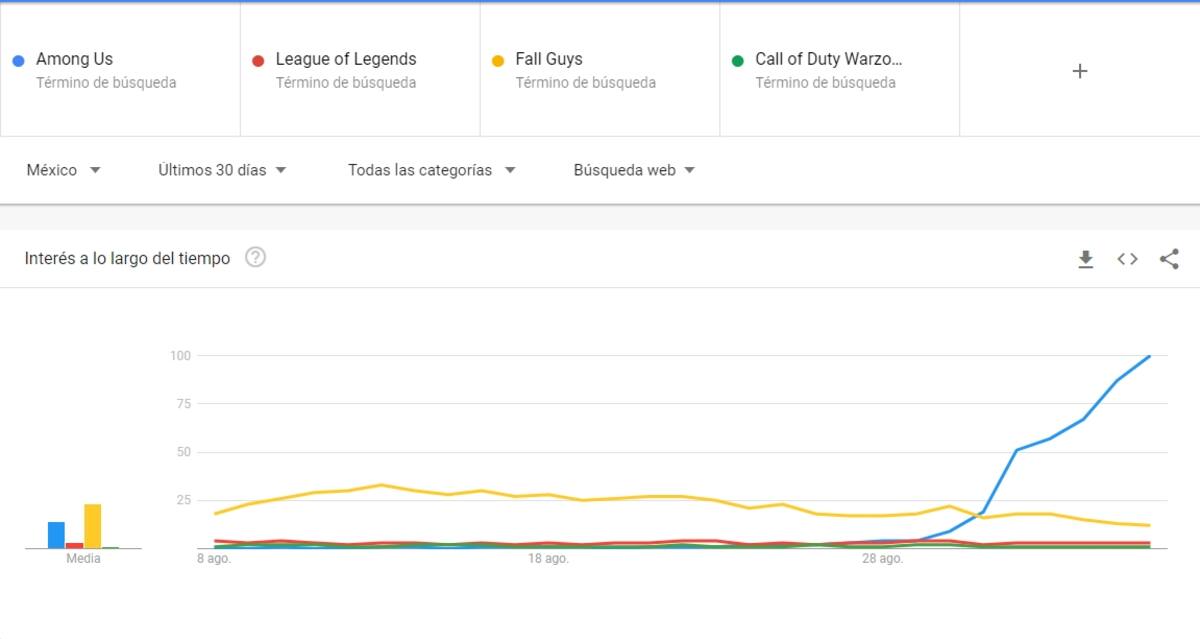
Task: Click the 8 ago. date label
Action: point(214,559)
